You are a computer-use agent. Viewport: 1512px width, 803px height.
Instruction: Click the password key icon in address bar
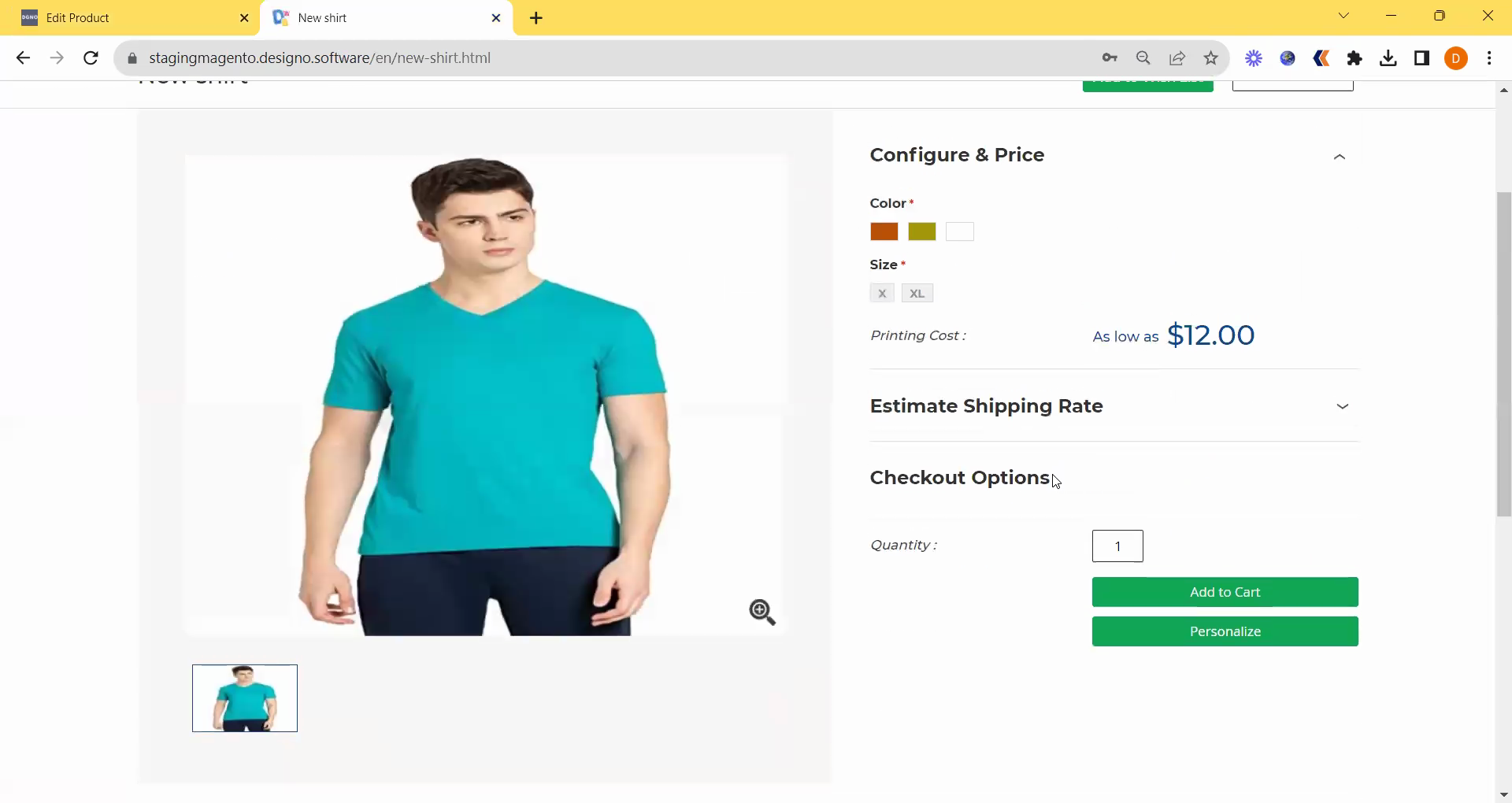(1110, 57)
